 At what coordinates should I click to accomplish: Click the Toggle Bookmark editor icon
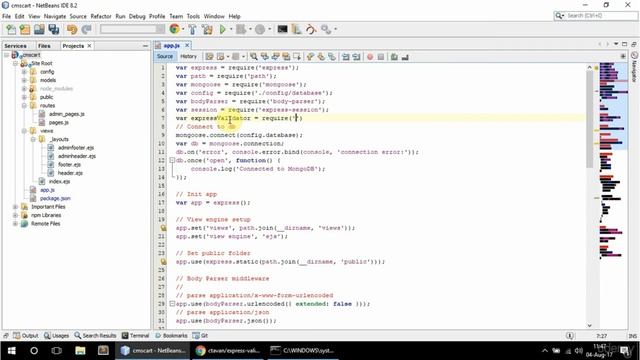click(332, 57)
